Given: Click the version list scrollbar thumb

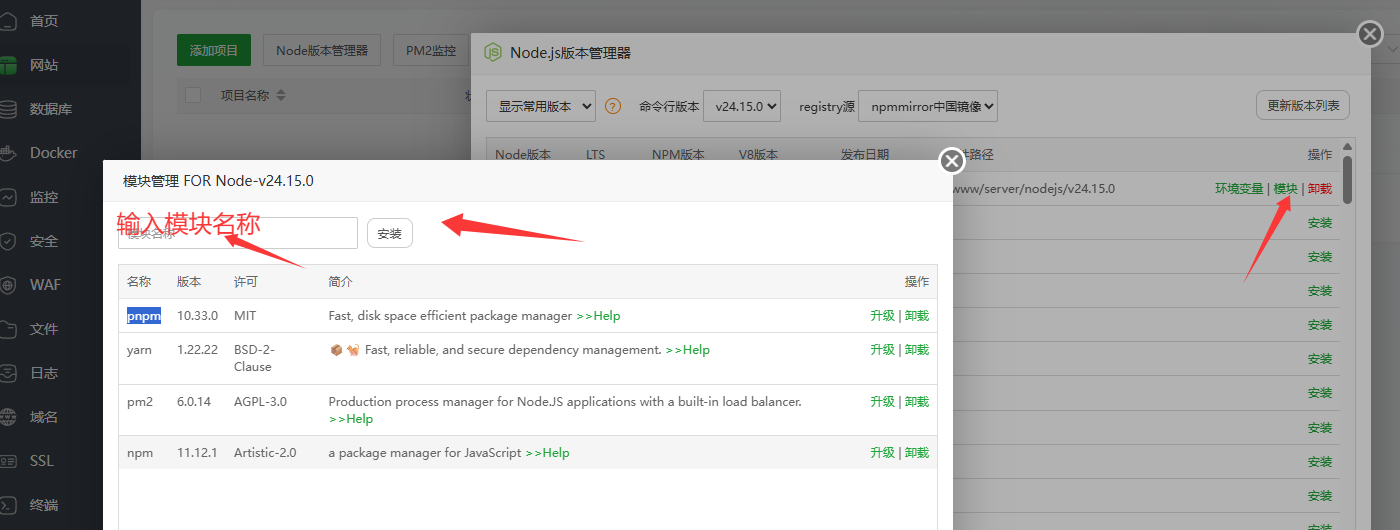Looking at the screenshot, I should [1348, 180].
